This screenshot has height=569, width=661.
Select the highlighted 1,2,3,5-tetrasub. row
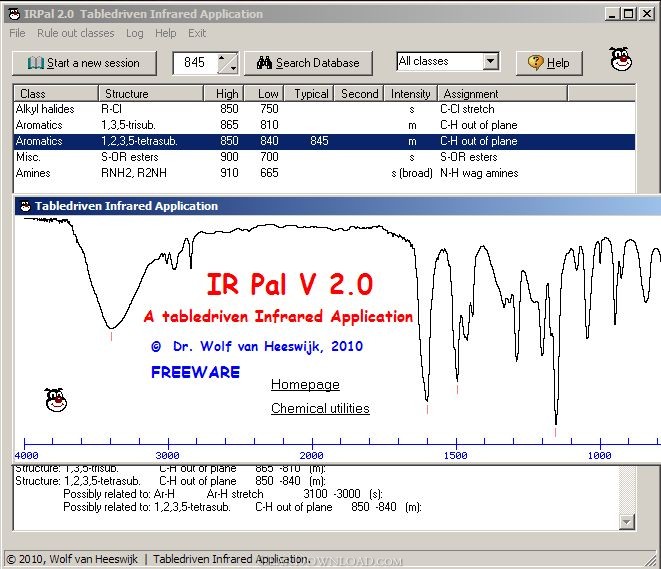[324, 141]
